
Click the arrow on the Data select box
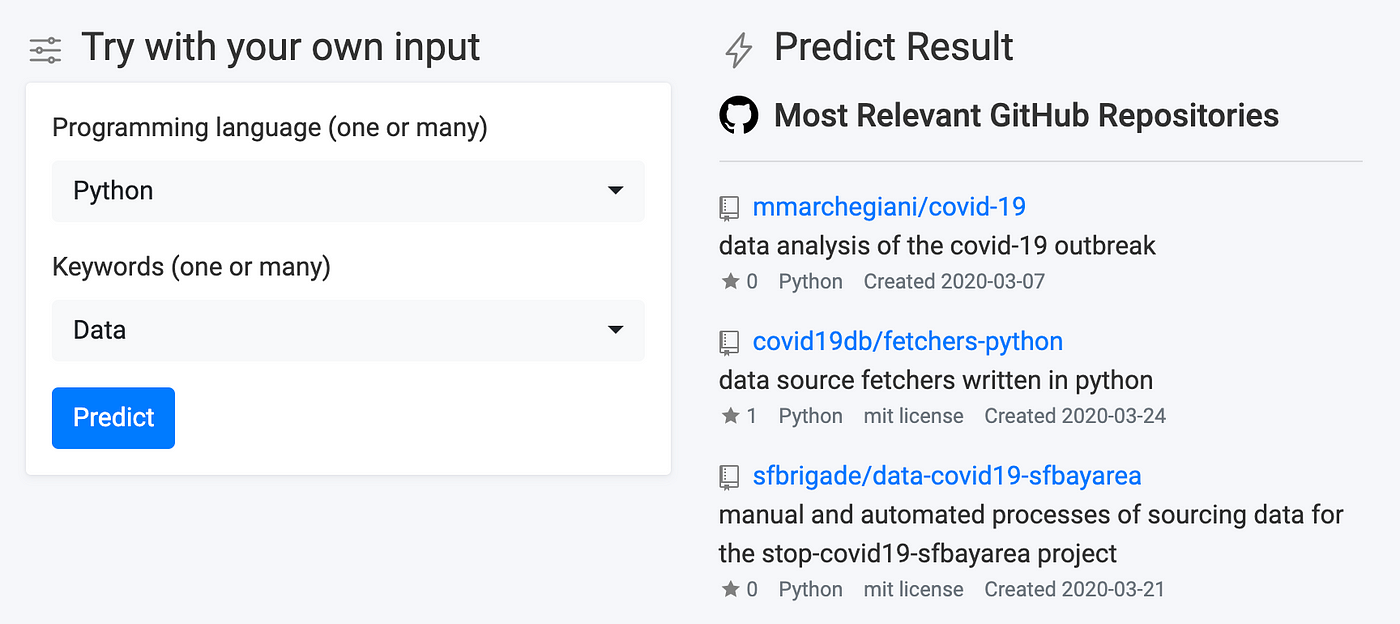click(616, 330)
